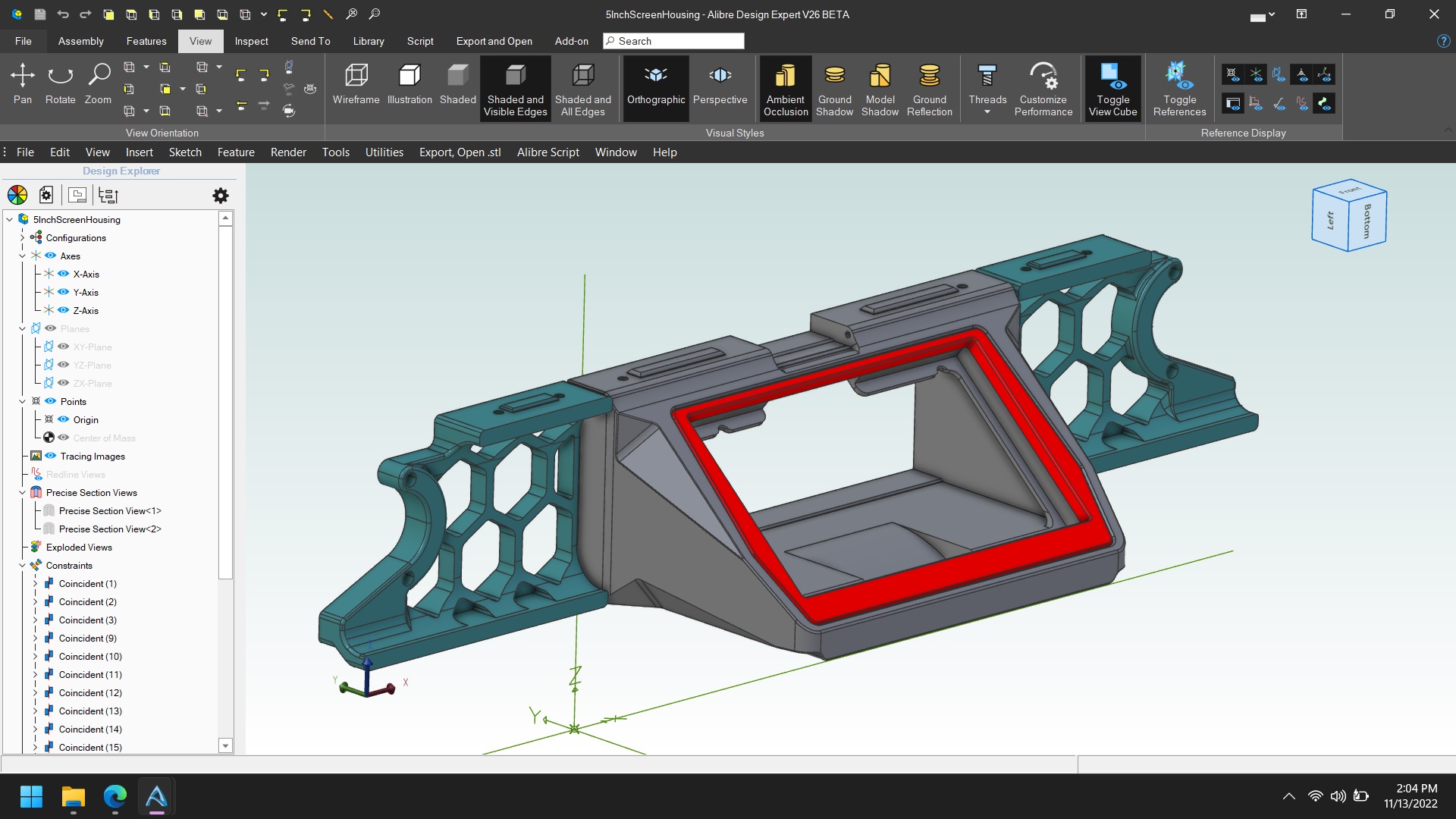Collapse Precise Section Views node
Image resolution: width=1456 pixels, height=819 pixels.
point(22,492)
